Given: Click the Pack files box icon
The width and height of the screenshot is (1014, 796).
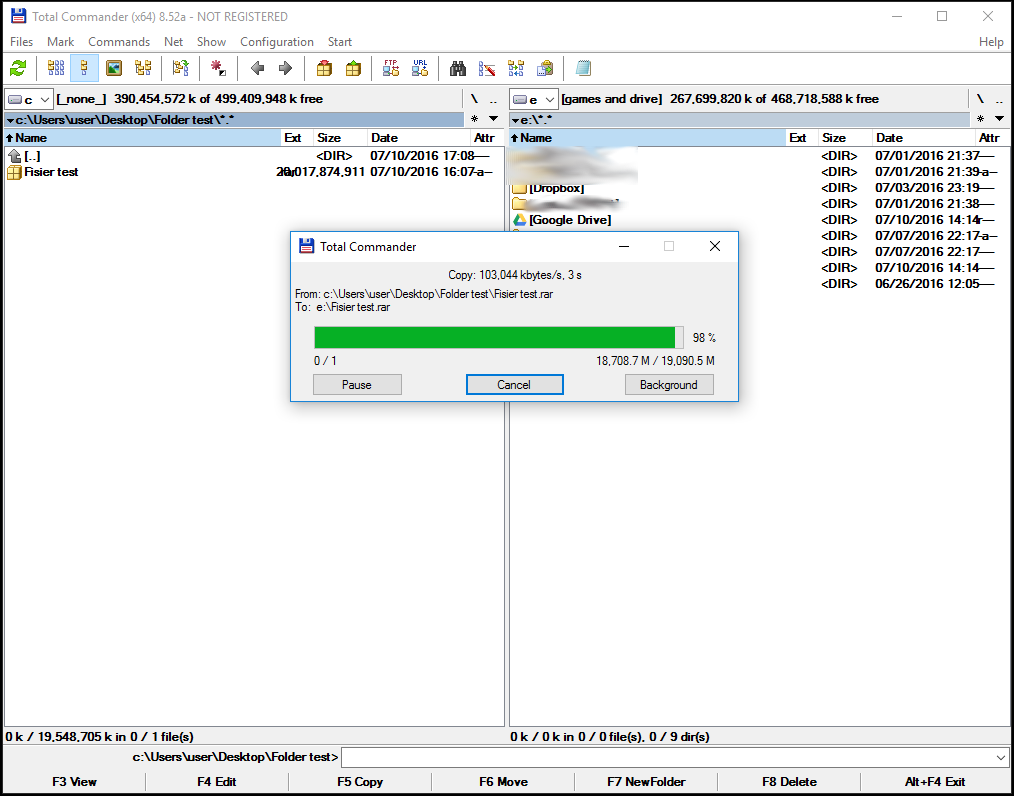Looking at the screenshot, I should point(325,68).
